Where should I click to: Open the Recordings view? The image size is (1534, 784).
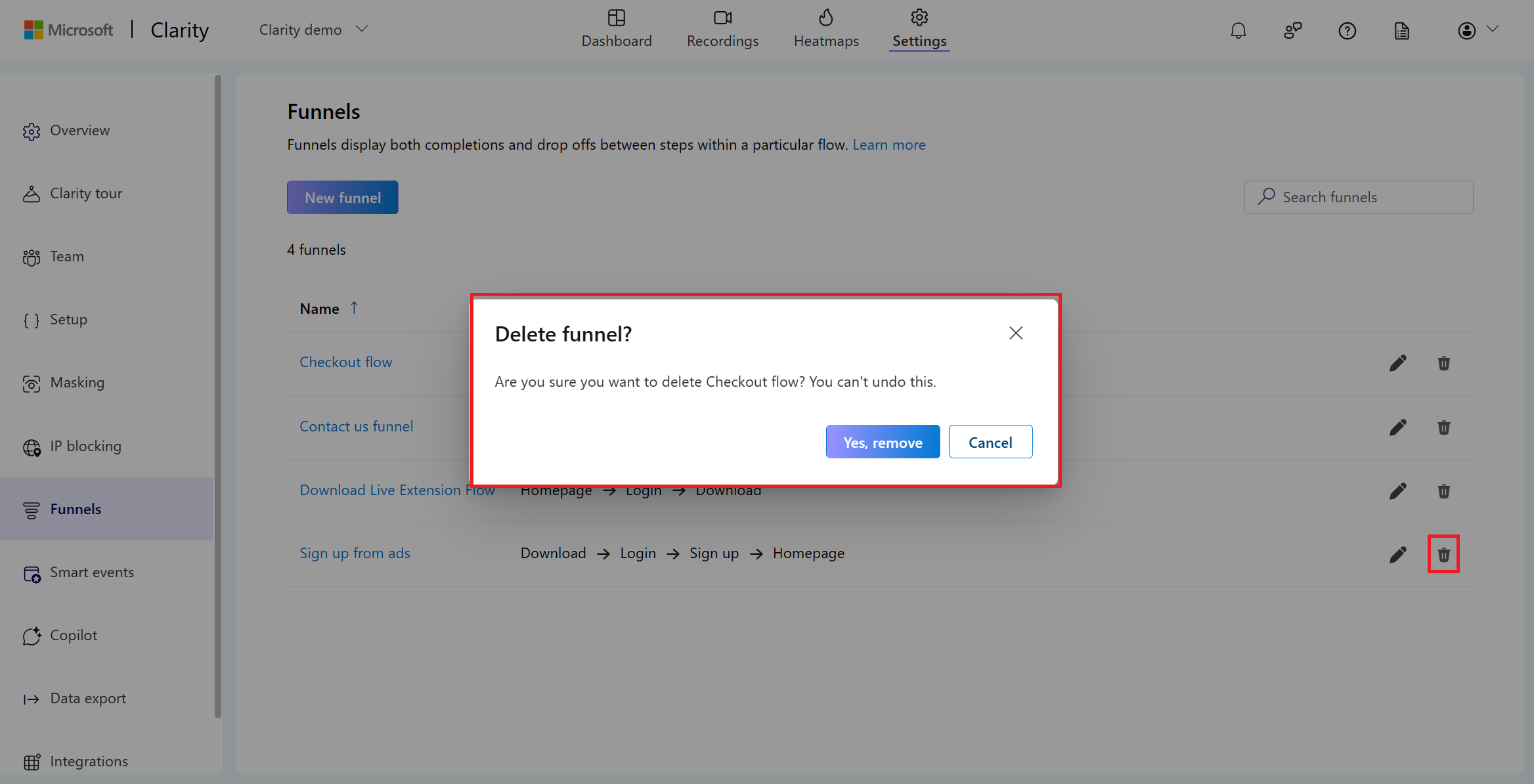tap(722, 29)
